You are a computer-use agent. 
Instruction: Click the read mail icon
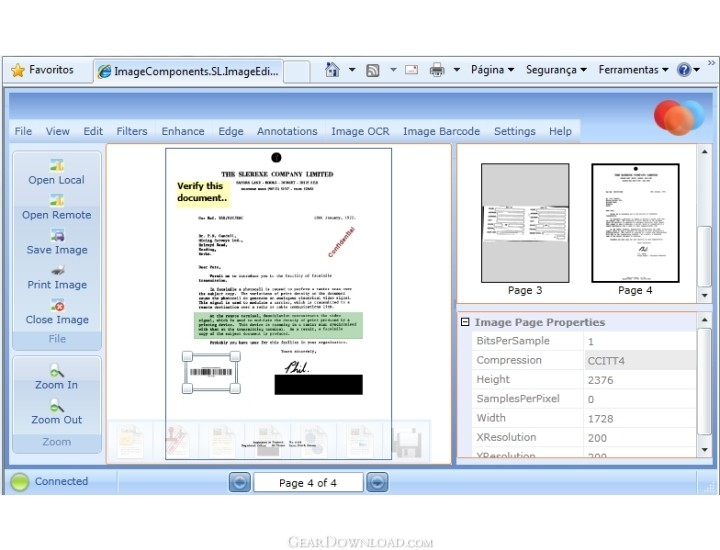411,70
